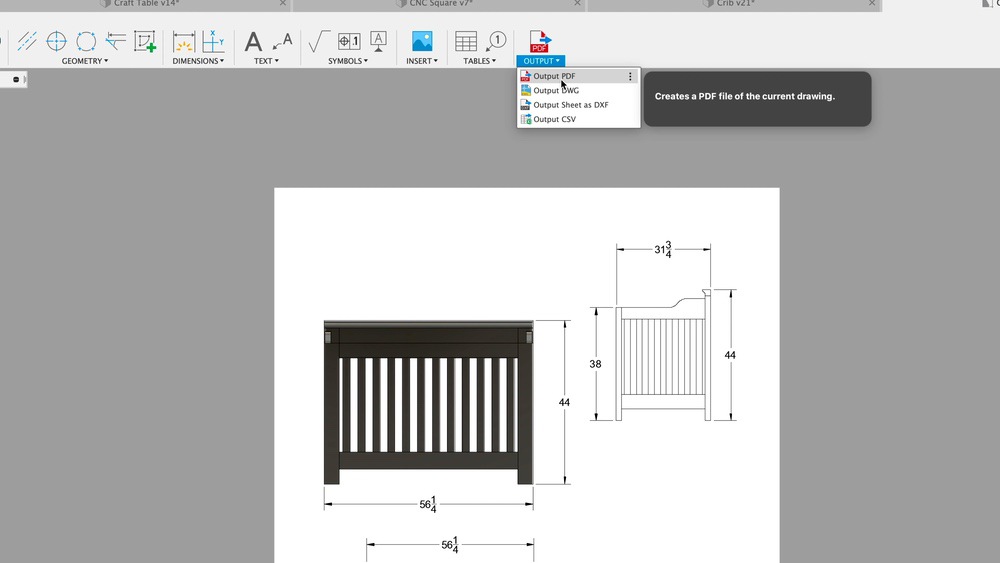Open the DIMENSIONS dropdown
1000x563 pixels.
(x=198, y=61)
